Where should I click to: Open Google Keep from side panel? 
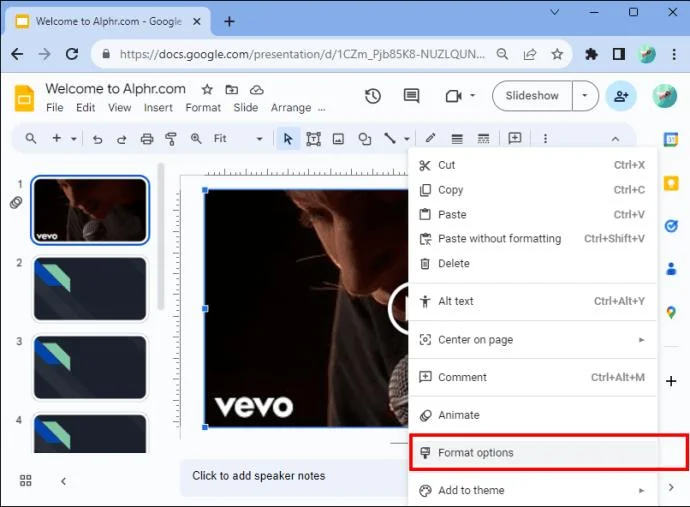tap(671, 184)
